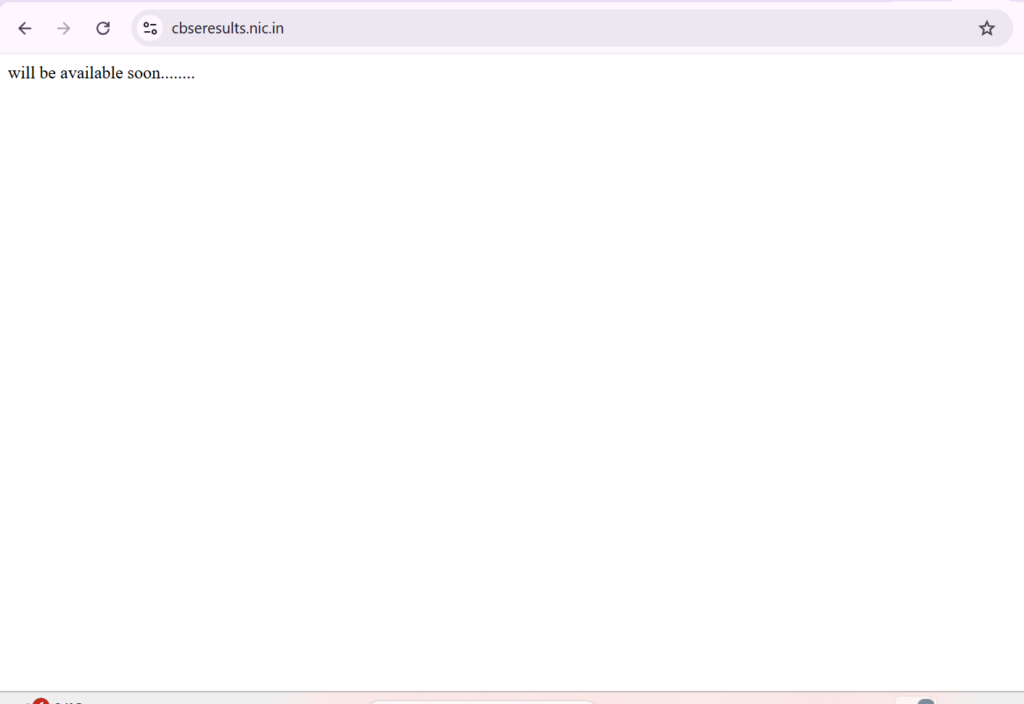
Task: Go back to the previous page
Action: click(x=25, y=28)
